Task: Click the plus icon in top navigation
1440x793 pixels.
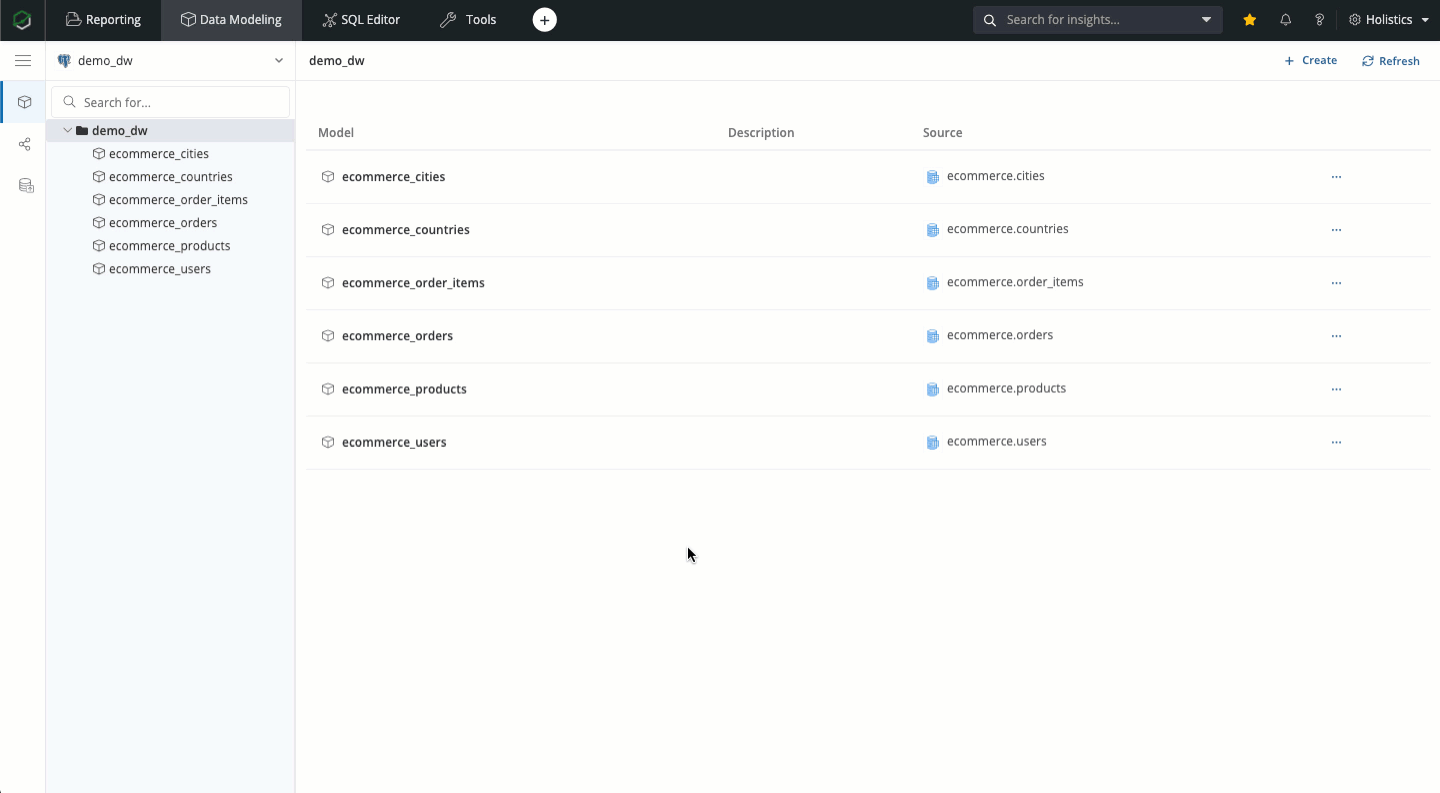Action: click(x=544, y=20)
